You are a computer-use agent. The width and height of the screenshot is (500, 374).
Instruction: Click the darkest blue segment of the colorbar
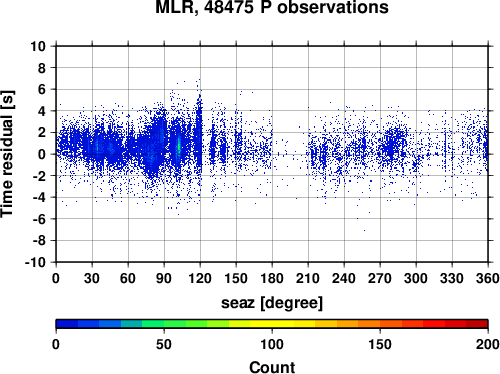coord(67,324)
